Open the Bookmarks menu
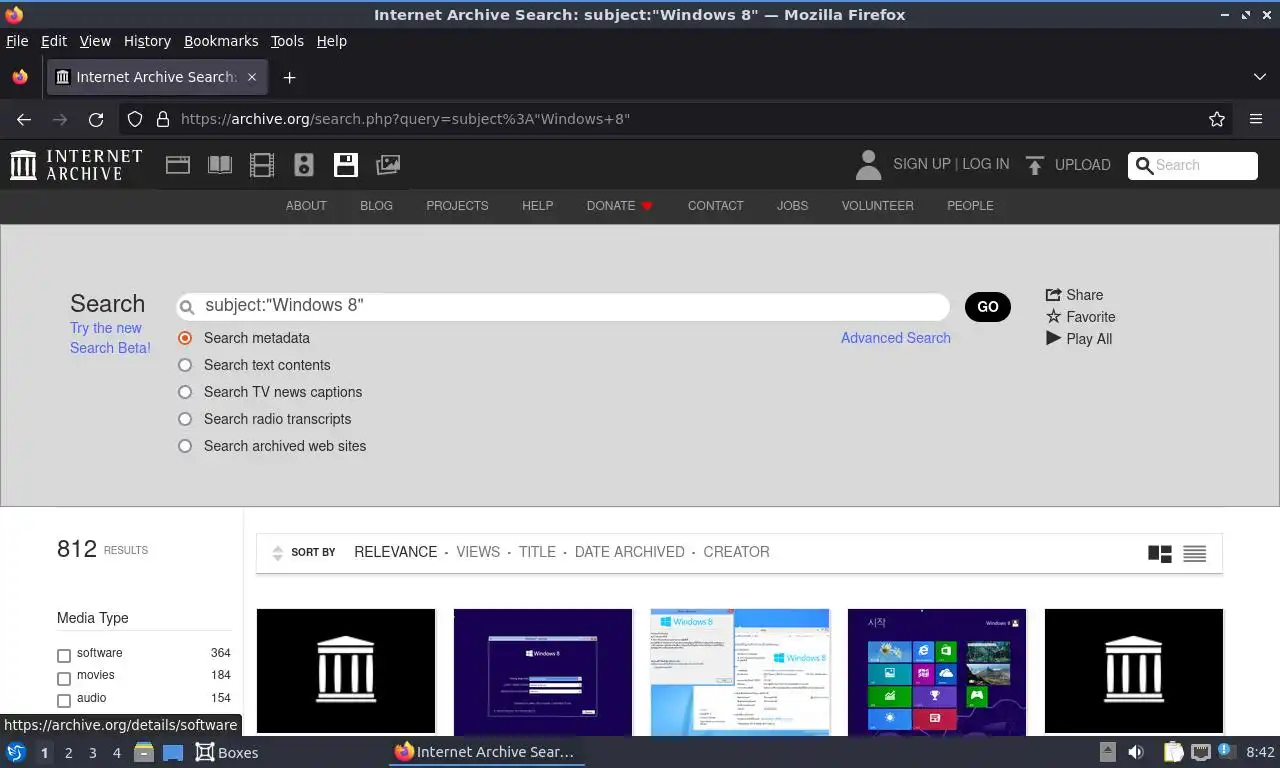 coord(221,41)
